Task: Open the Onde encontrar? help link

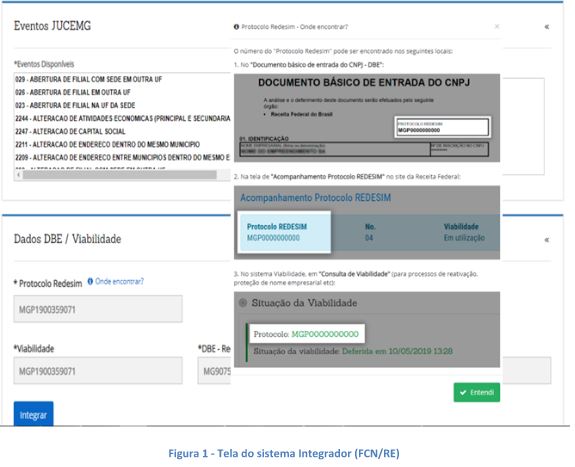Action: pos(120,281)
